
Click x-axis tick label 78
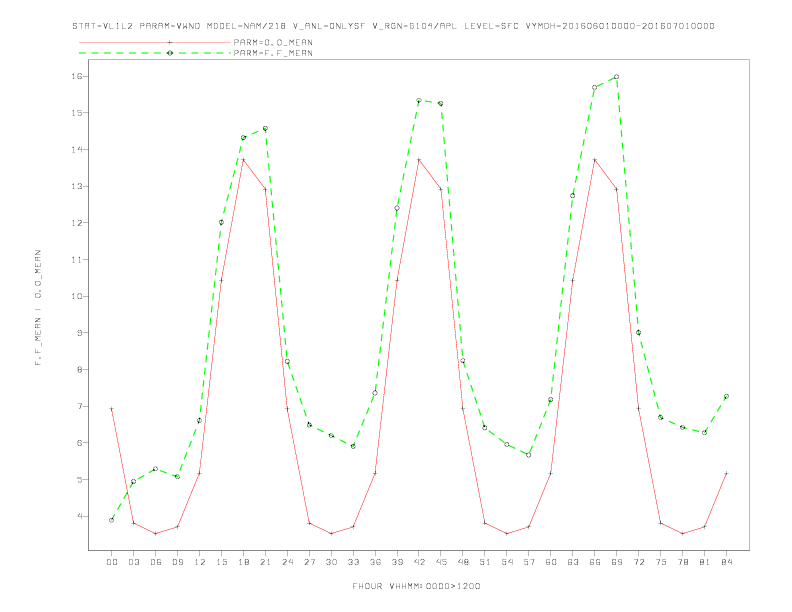[683, 562]
